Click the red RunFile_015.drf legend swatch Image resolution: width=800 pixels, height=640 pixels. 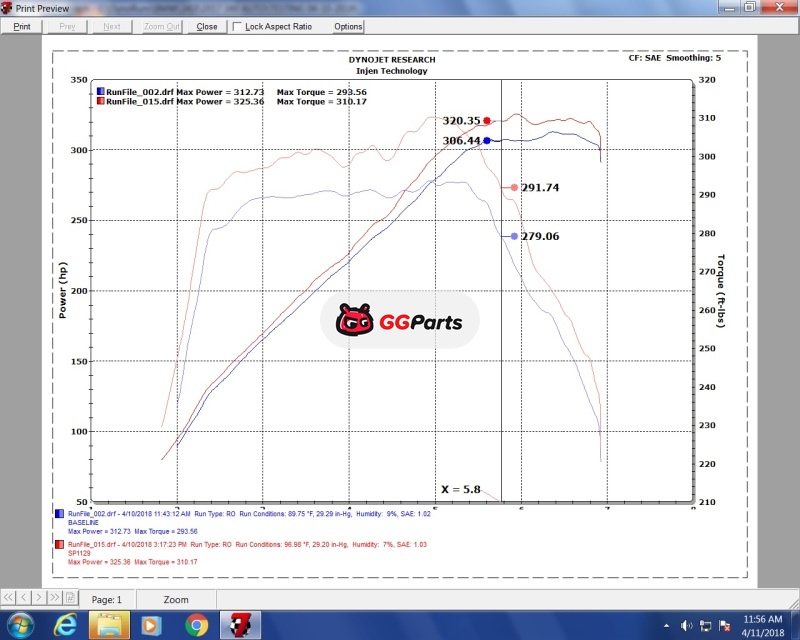point(100,101)
